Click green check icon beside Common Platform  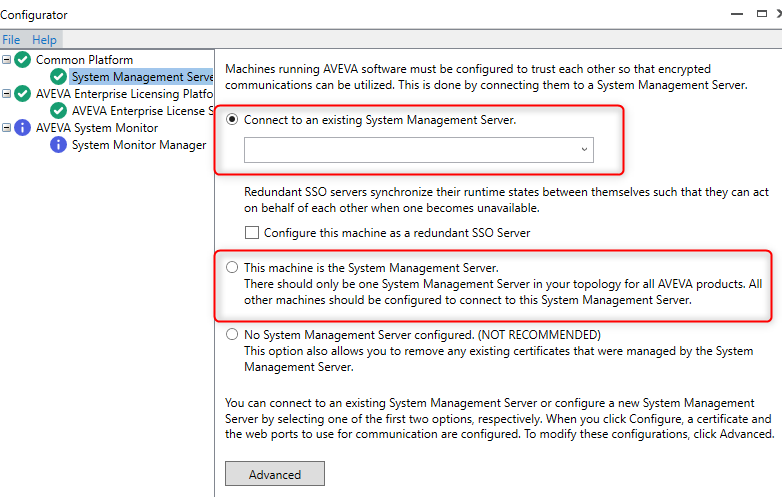point(22,60)
